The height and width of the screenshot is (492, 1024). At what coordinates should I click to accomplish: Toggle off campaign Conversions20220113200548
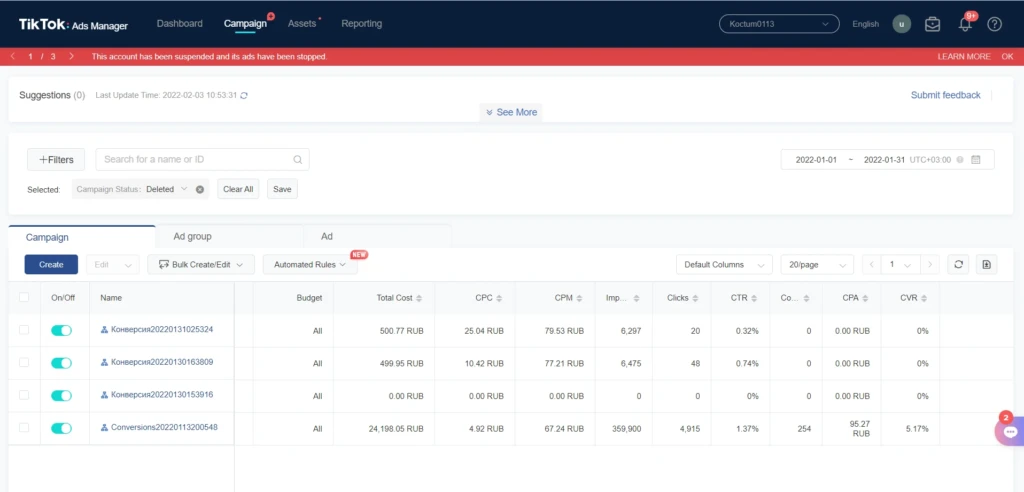(x=61, y=429)
